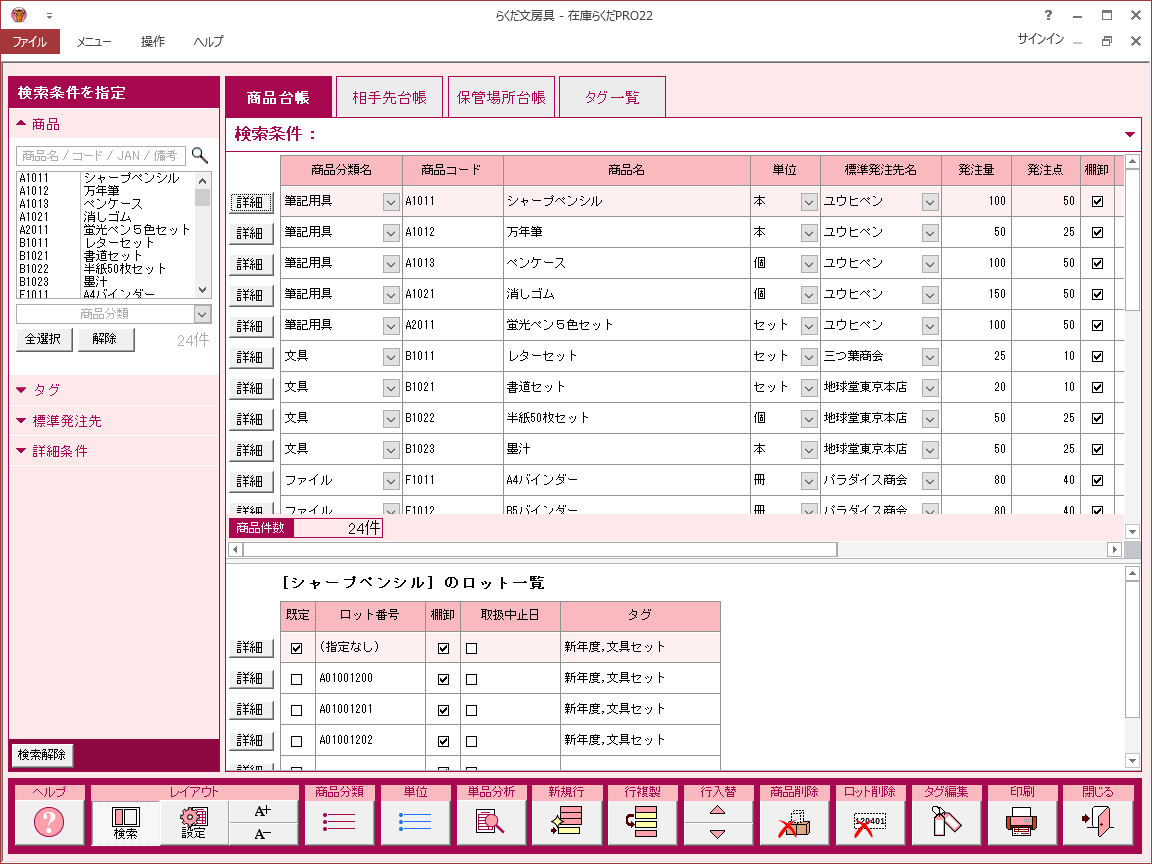This screenshot has width=1152, height=864.
Task: Open the layout 設定 gear icon
Action: tap(194, 822)
